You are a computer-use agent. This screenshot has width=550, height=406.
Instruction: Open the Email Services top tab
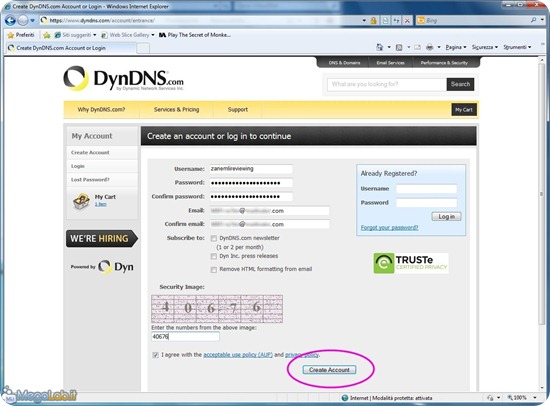[390, 63]
